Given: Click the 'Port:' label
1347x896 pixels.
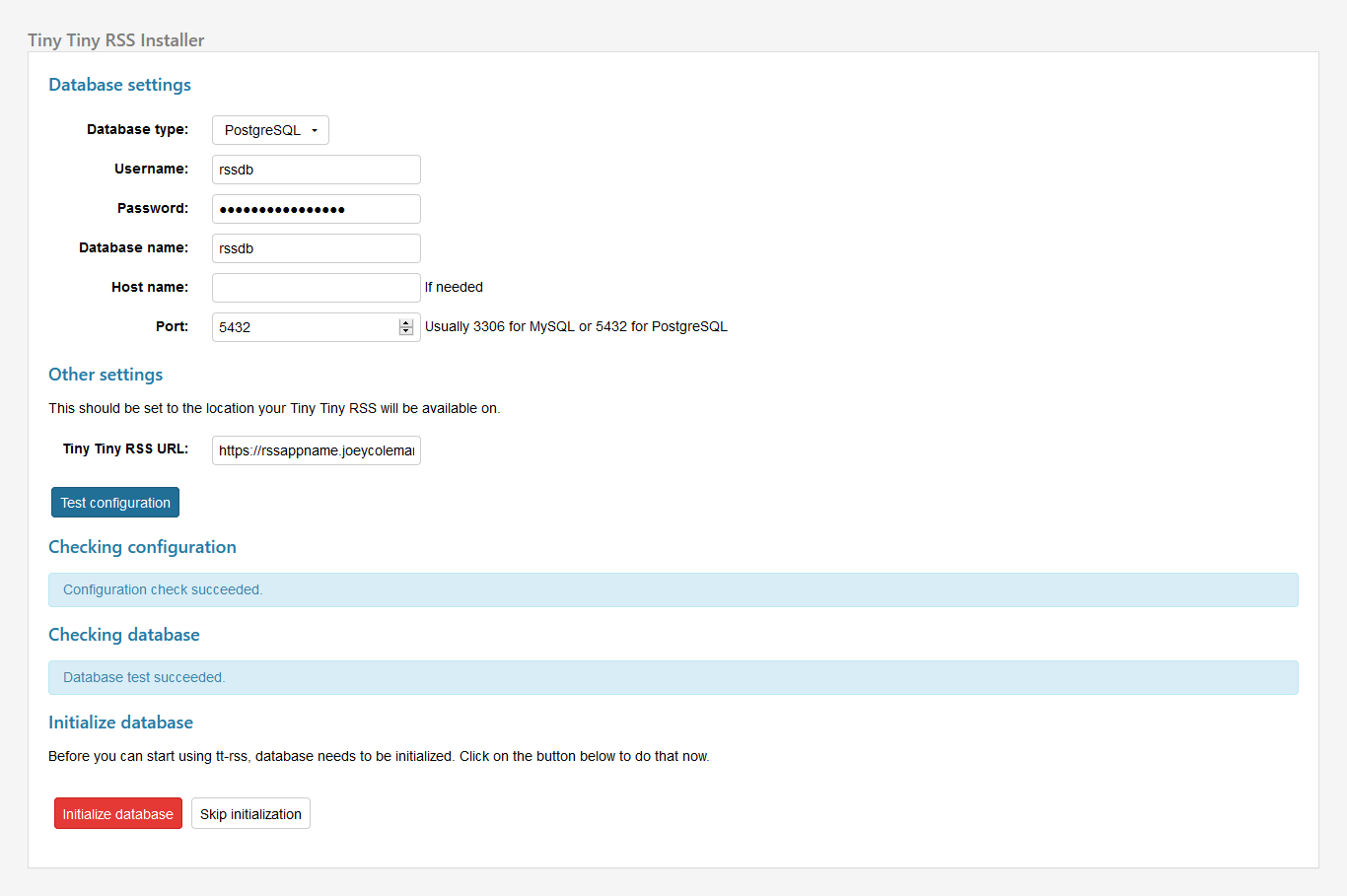Looking at the screenshot, I should pyautogui.click(x=172, y=326).
